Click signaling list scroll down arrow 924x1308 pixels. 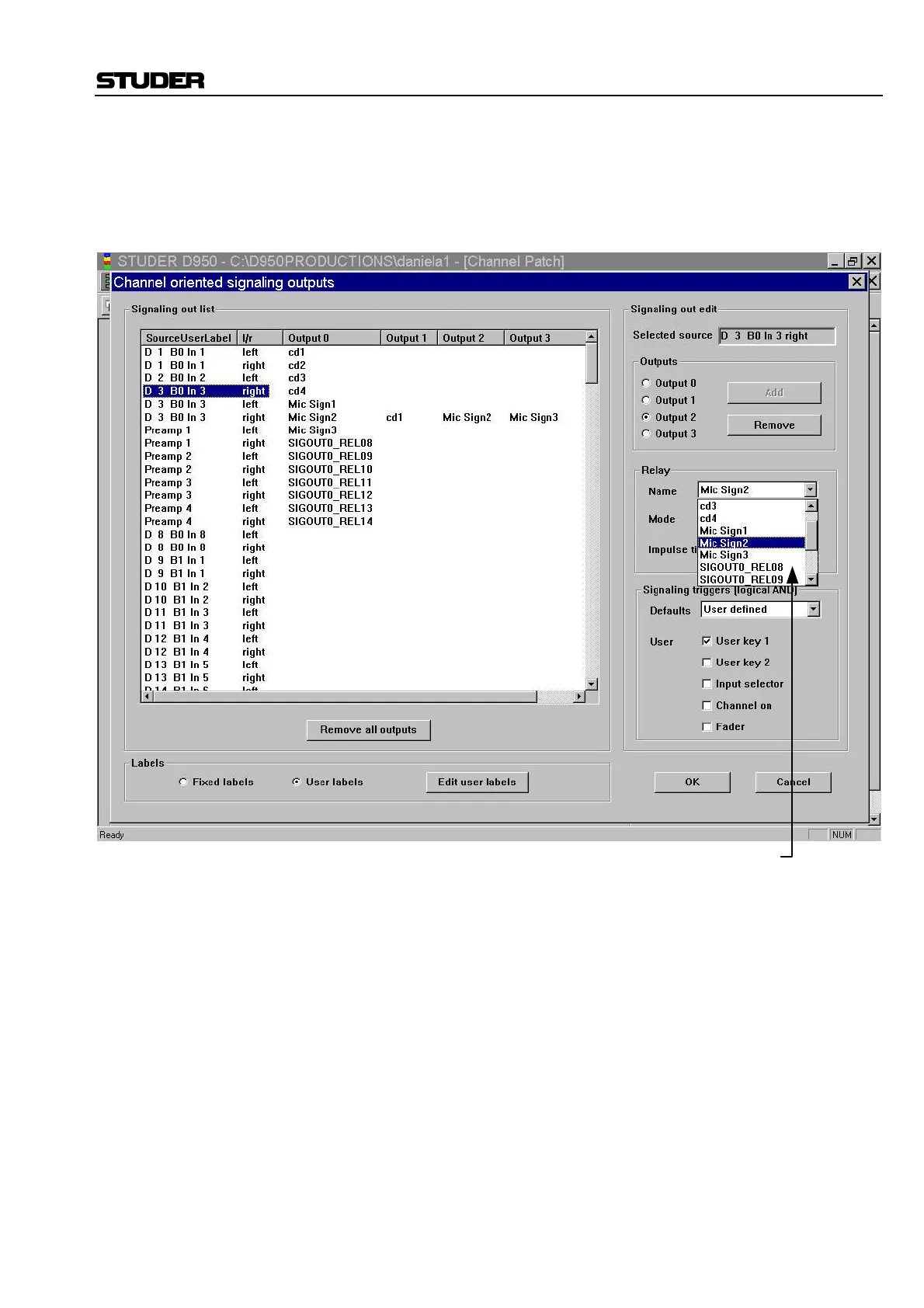point(592,684)
